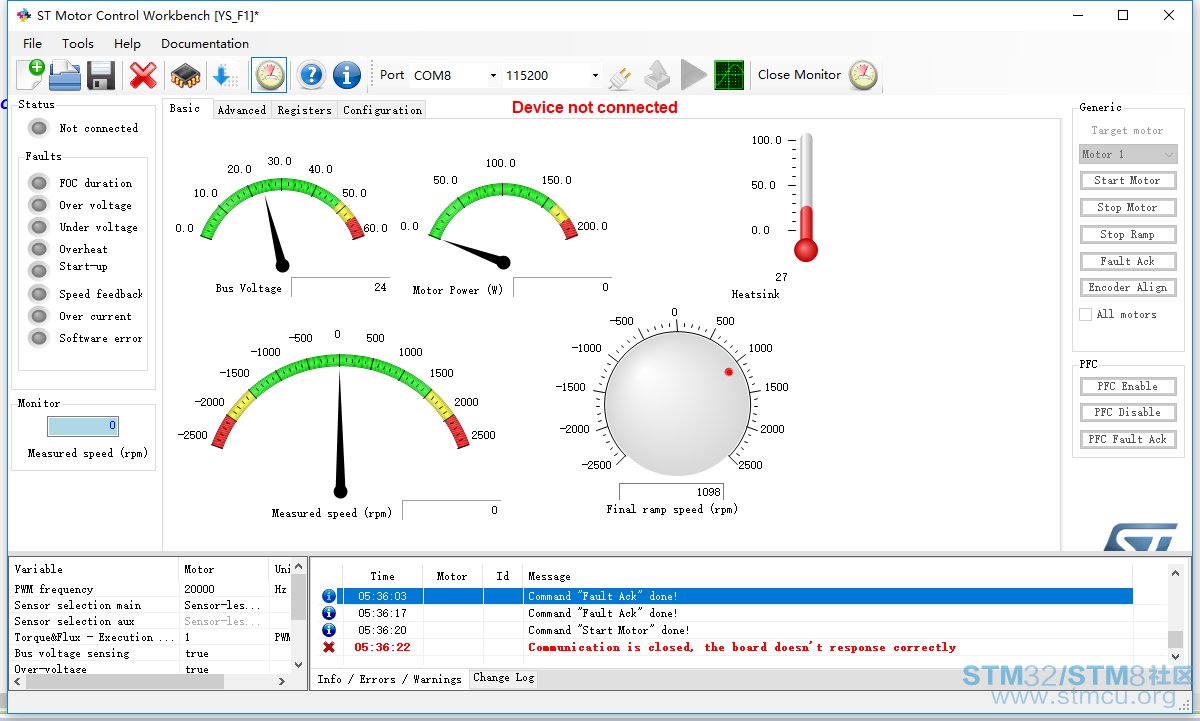Click the Speed feedback fault LED
This screenshot has height=721, width=1200.
[39, 294]
